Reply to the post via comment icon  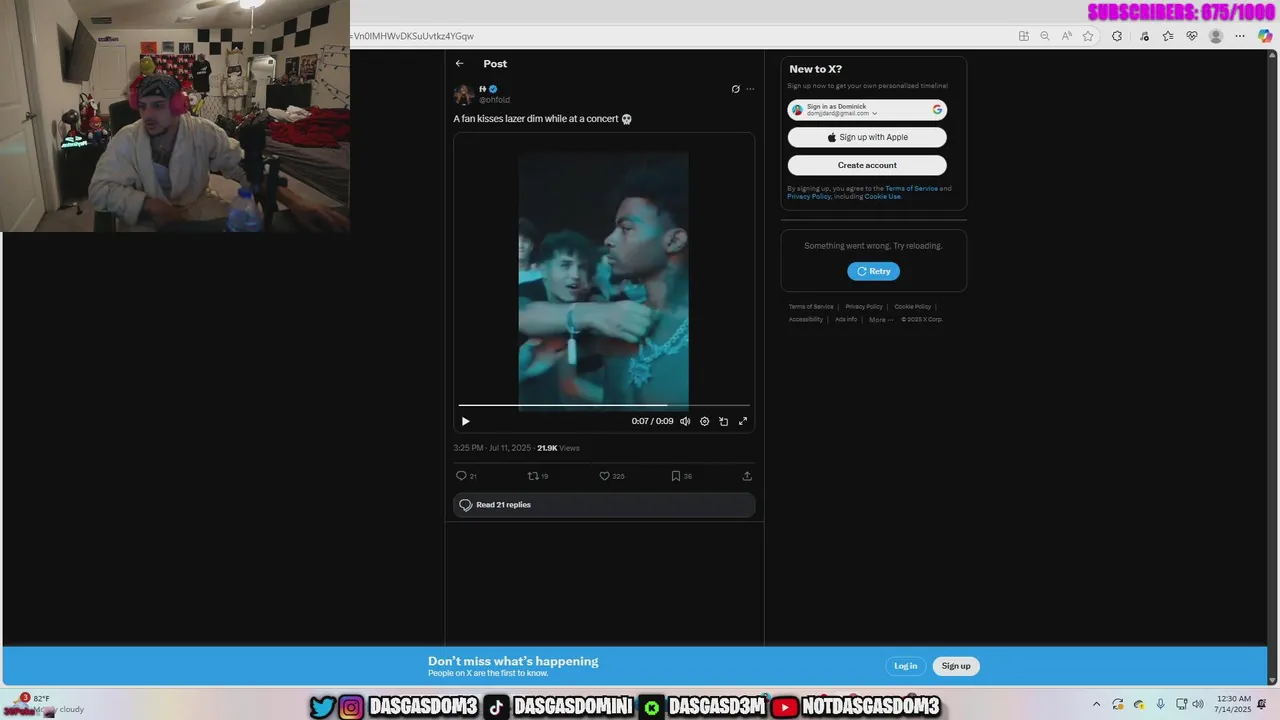(461, 476)
